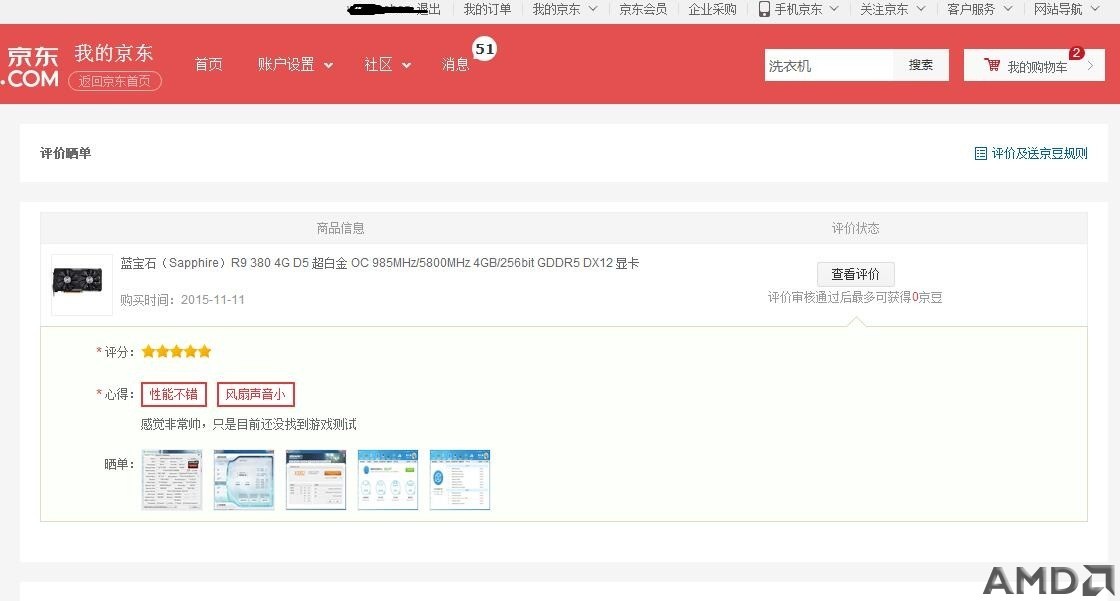Click the mobile phone icon beside 手机京东
This screenshot has width=1120, height=601.
click(764, 9)
